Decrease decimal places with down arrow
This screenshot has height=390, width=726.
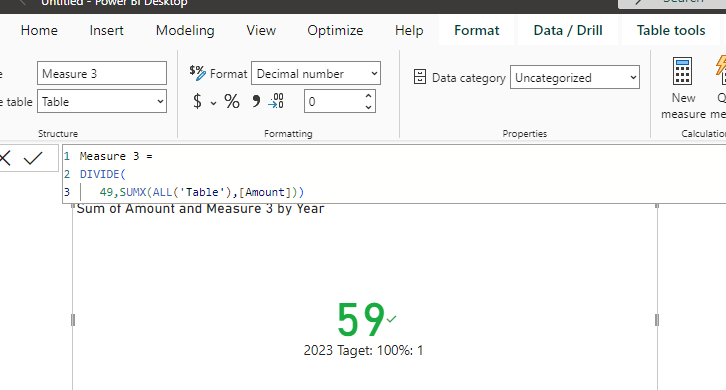(369, 107)
